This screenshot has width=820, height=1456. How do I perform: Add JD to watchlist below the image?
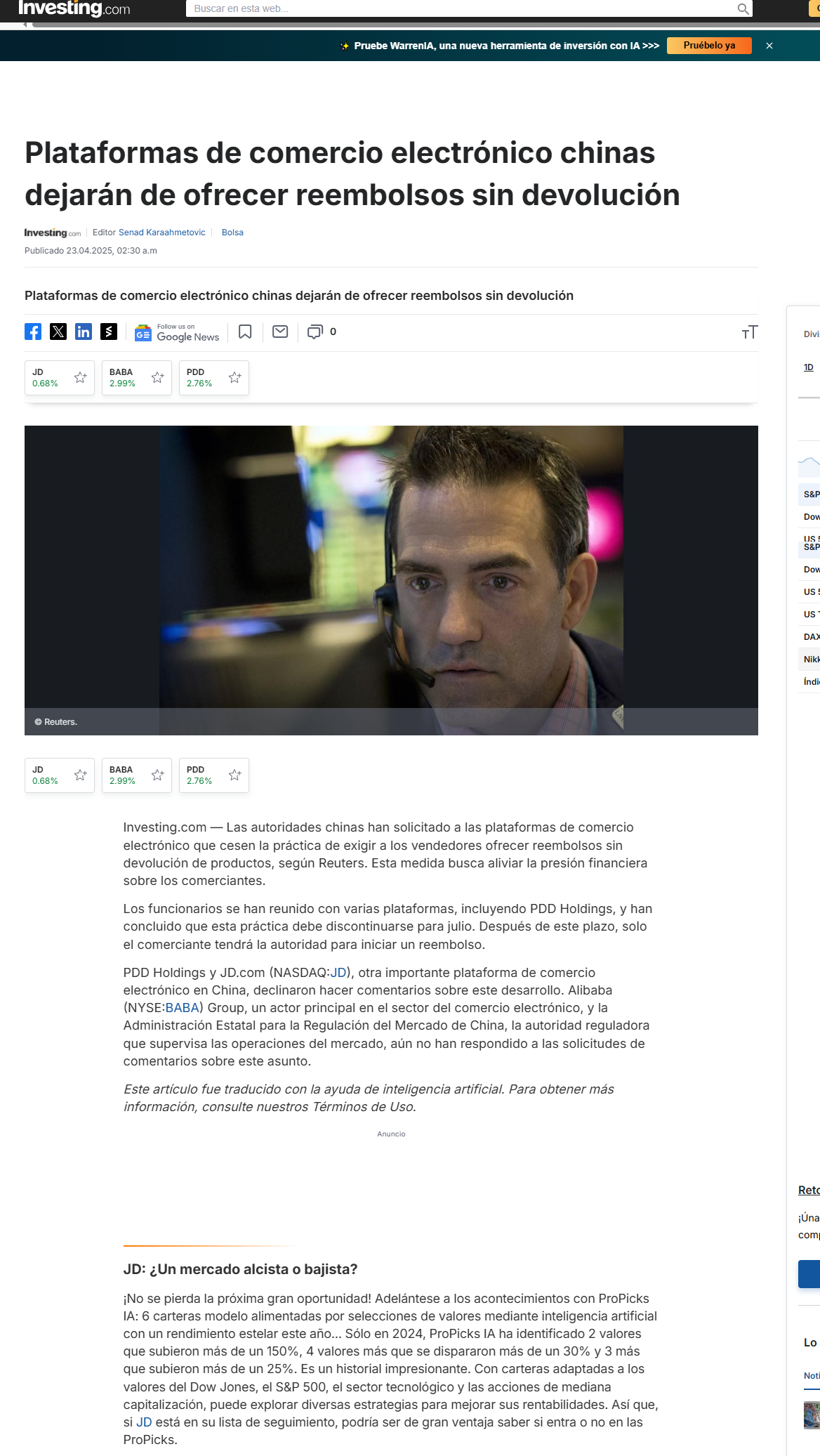pyautogui.click(x=81, y=775)
